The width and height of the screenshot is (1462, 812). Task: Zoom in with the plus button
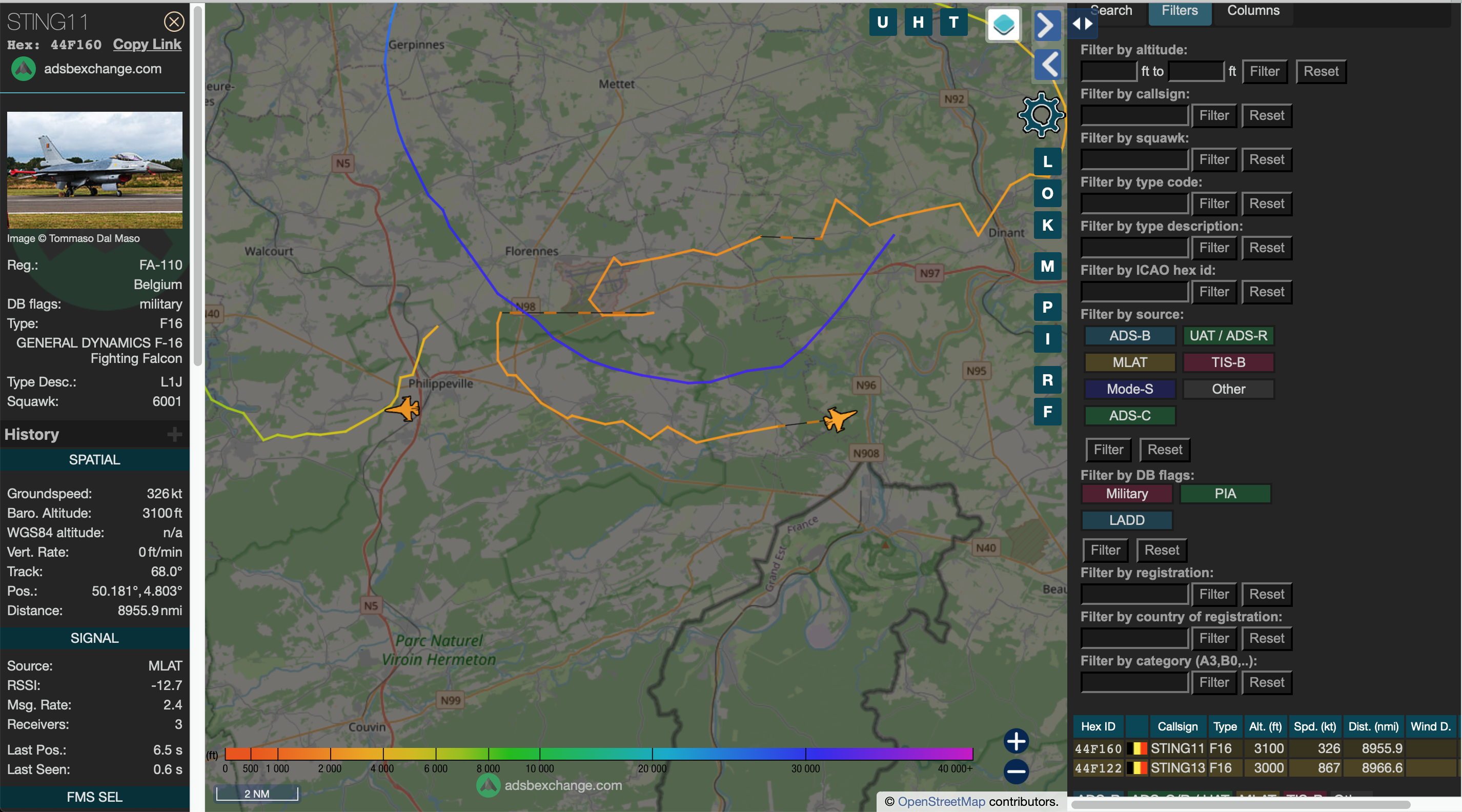pos(1016,741)
